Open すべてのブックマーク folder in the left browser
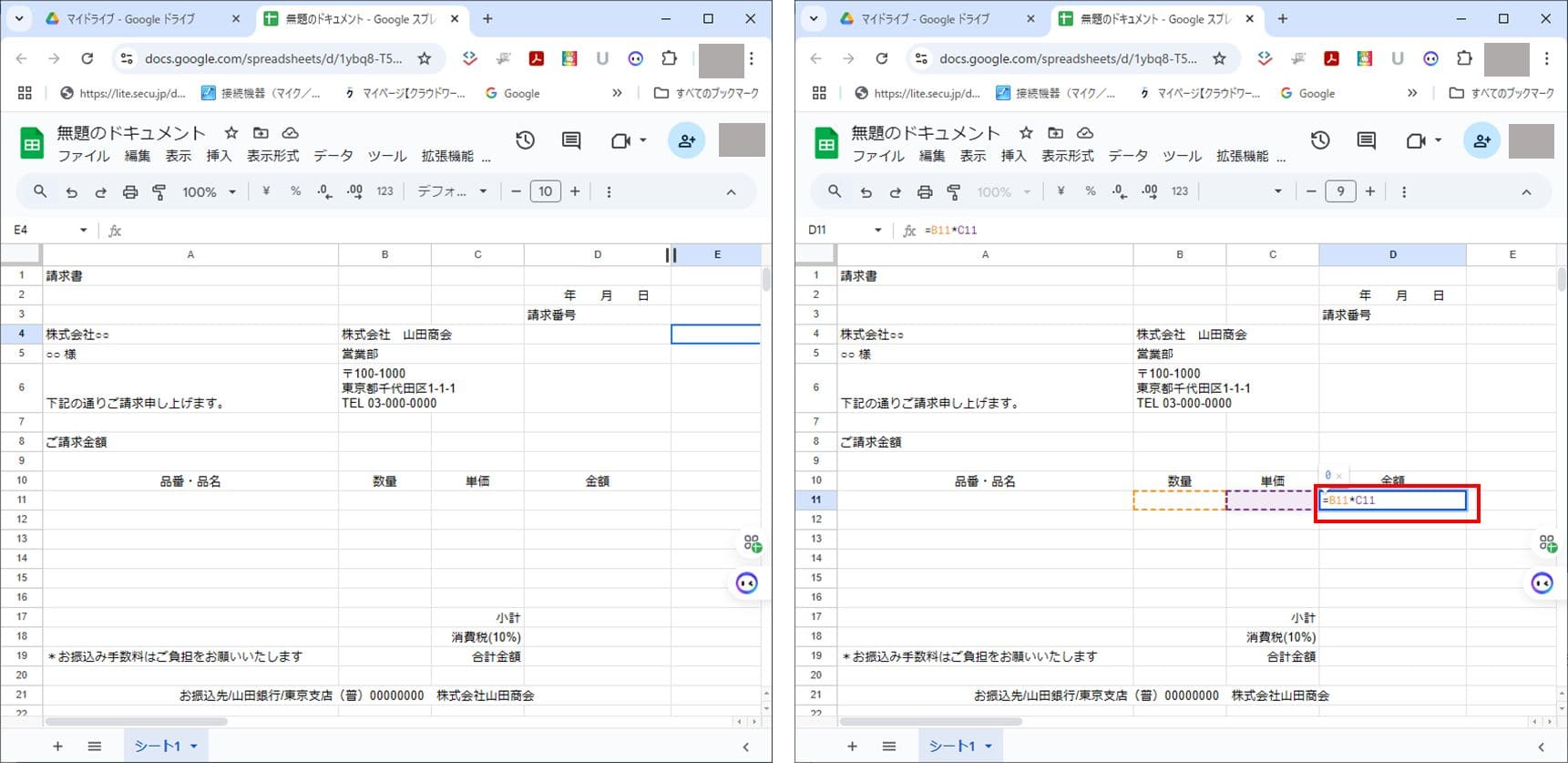Screen dimensions: 1568x763 pos(707,93)
